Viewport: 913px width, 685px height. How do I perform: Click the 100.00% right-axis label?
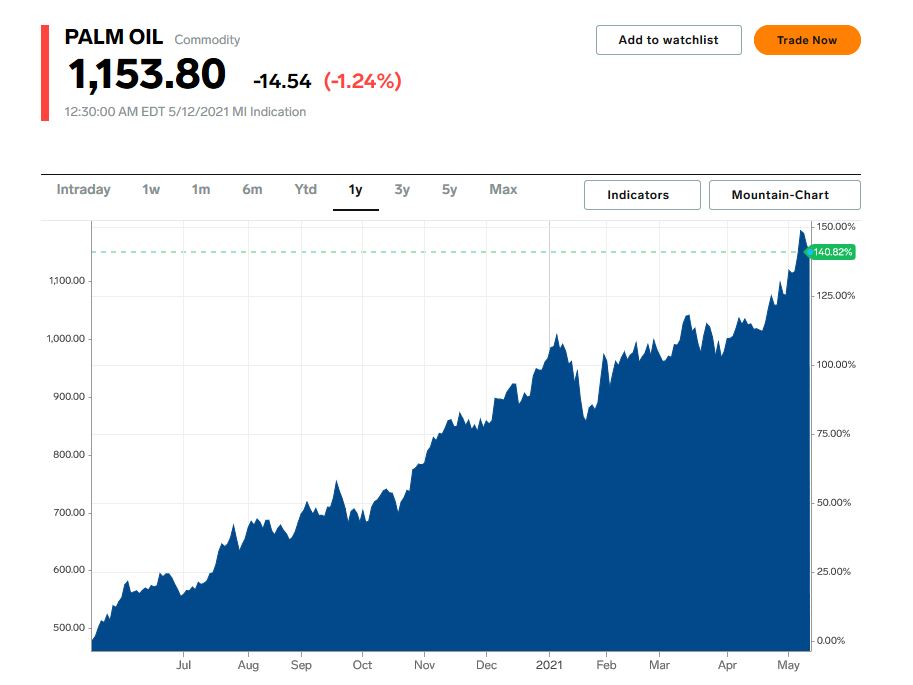coord(836,365)
